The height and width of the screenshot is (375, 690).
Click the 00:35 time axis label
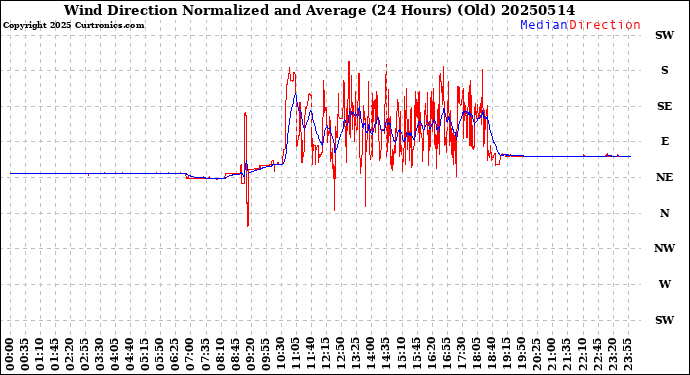[x=25, y=354]
